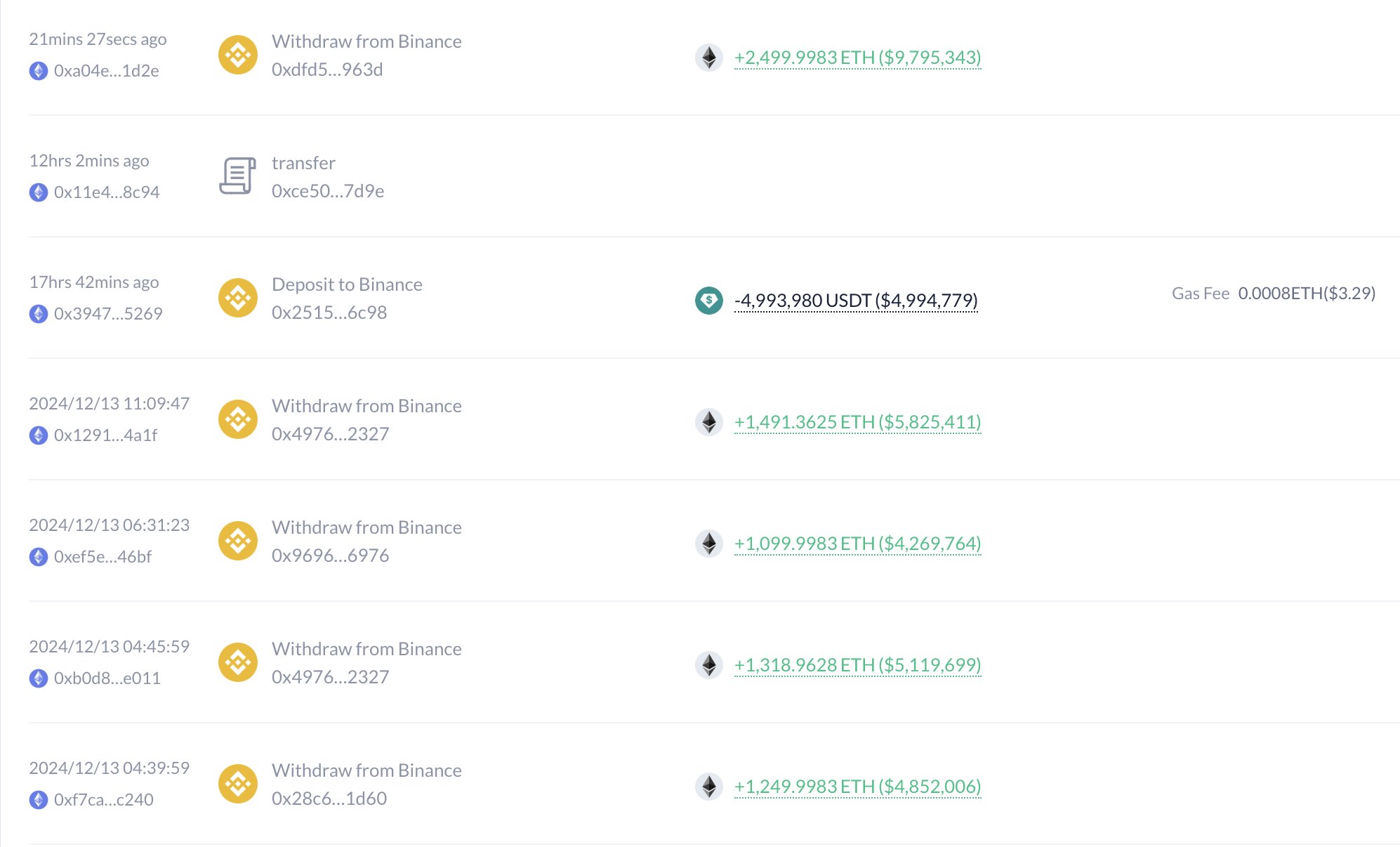Click ETH token icon beside +1,491.3625 ETH
This screenshot has height=847, width=1400.
[x=709, y=422]
